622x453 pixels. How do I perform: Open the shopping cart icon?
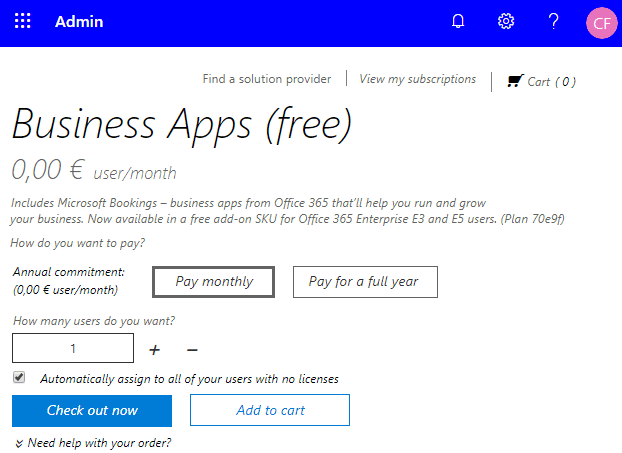(x=515, y=81)
